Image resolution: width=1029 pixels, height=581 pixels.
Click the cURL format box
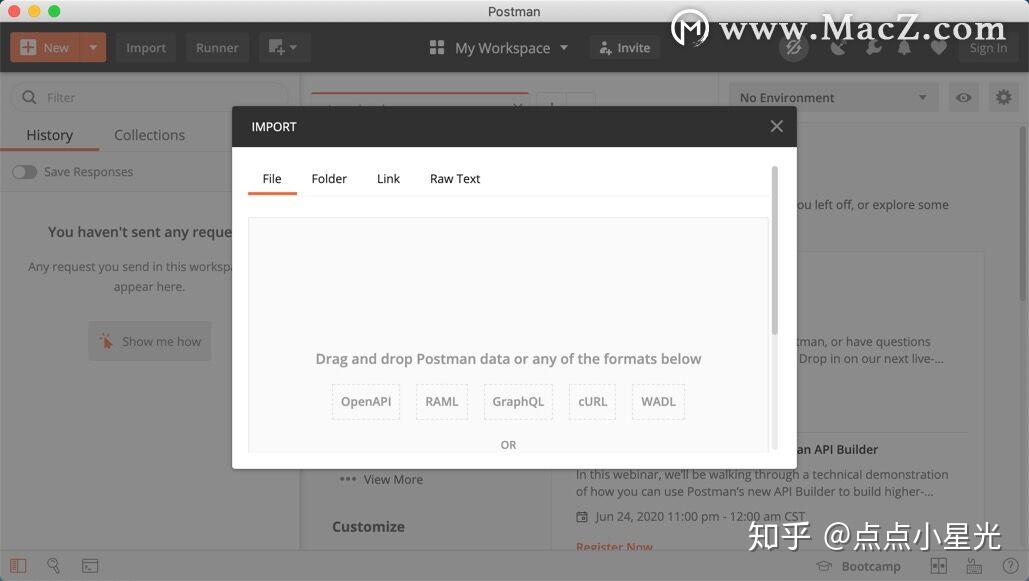point(592,402)
